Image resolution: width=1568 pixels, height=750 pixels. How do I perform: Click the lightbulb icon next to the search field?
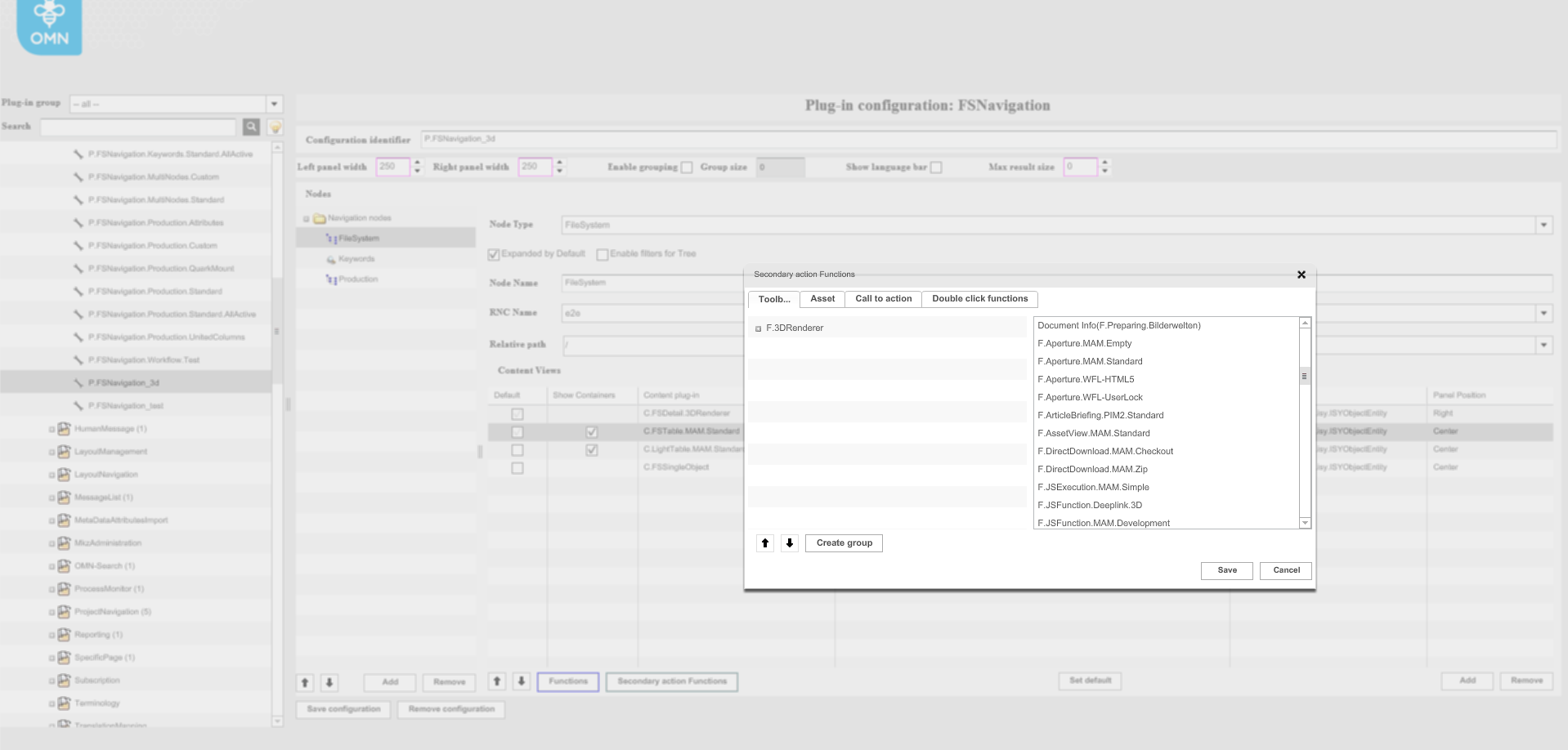275,127
